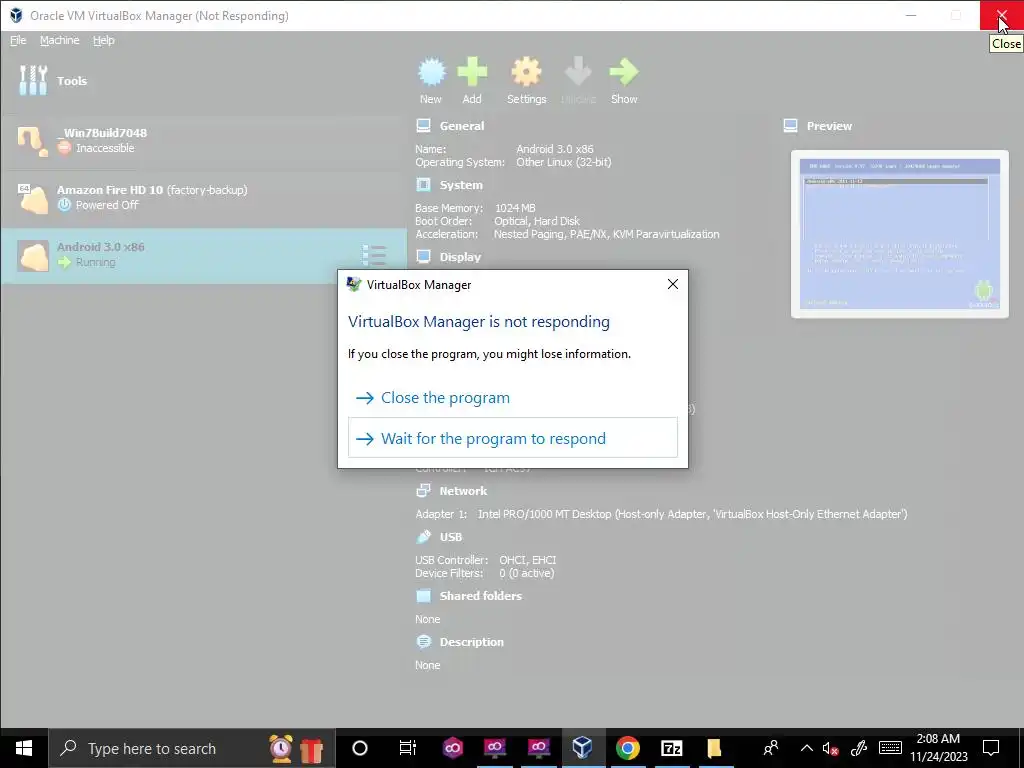Select the Tools entry in sidebar
1024x768 pixels.
click(x=204, y=81)
